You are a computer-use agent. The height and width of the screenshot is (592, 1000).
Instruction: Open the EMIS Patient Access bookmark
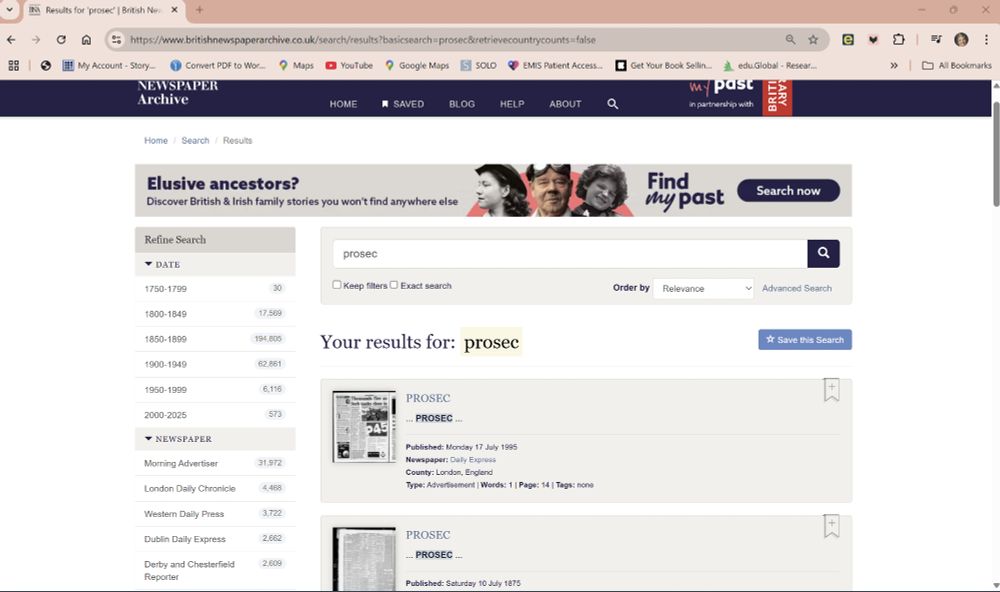[x=555, y=65]
